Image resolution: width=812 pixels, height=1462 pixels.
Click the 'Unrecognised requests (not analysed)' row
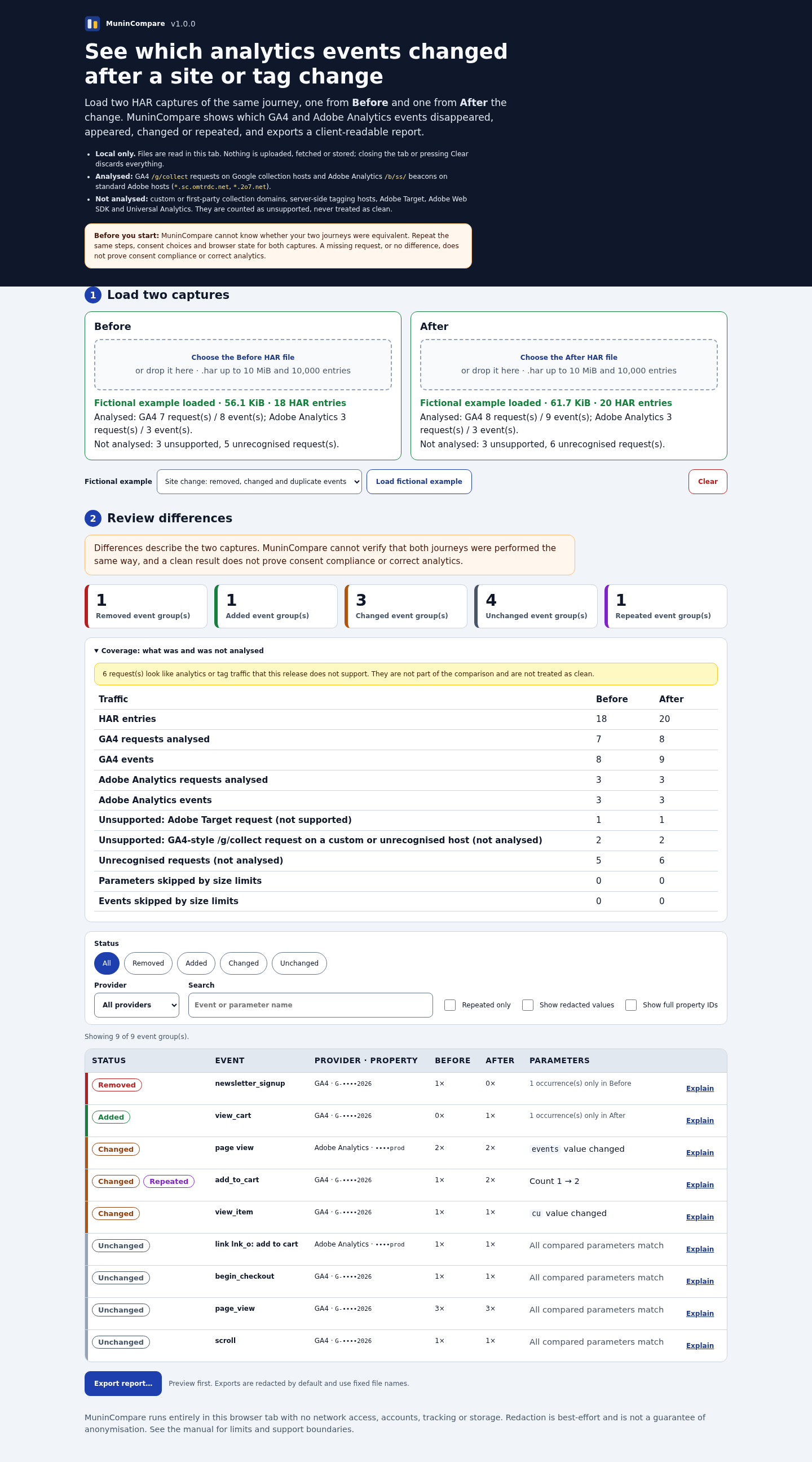(x=405, y=861)
